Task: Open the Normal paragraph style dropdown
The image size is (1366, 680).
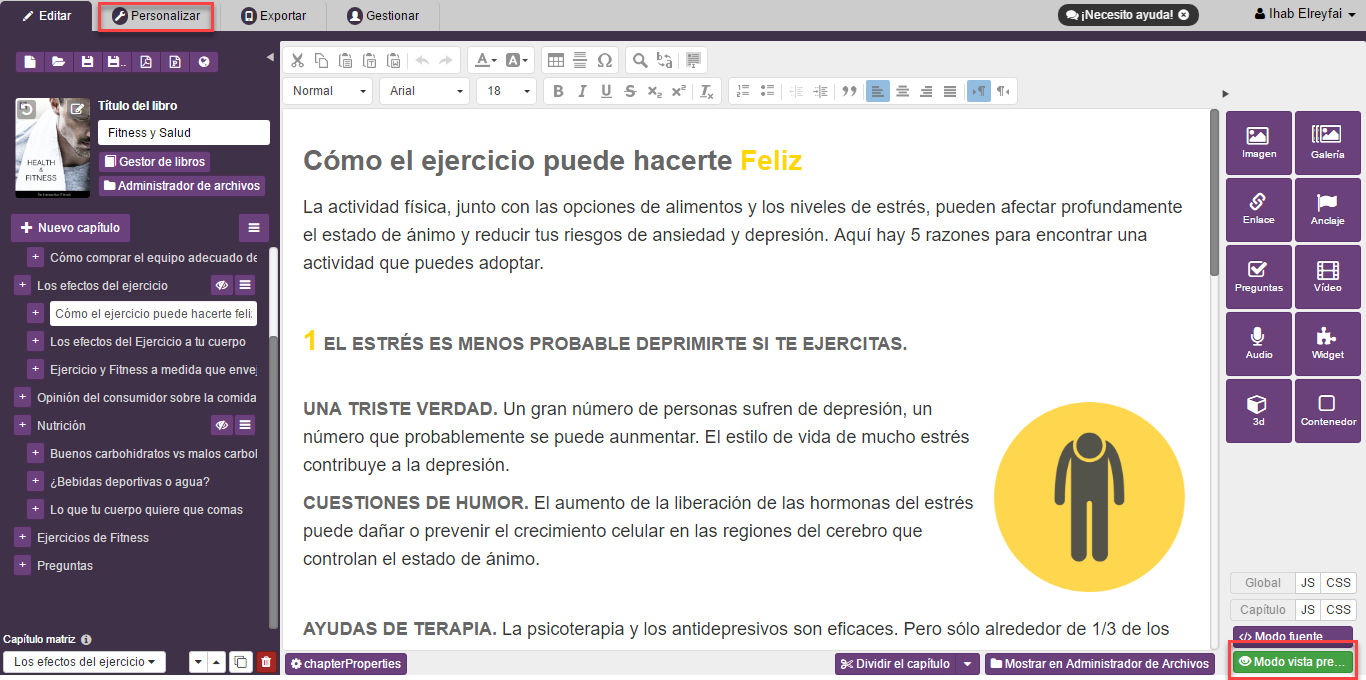Action: (328, 91)
